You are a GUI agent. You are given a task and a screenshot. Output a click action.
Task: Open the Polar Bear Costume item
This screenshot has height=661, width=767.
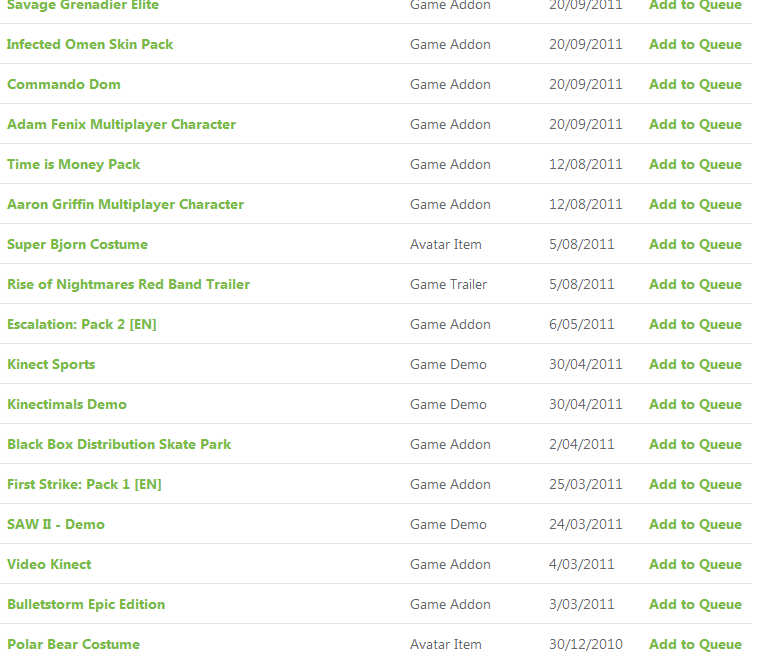coord(73,645)
